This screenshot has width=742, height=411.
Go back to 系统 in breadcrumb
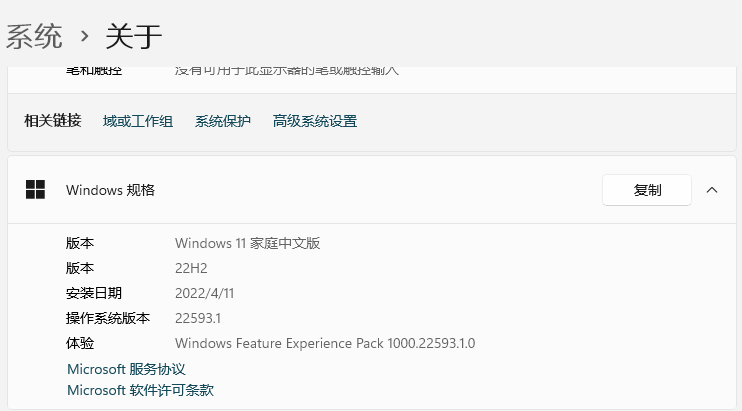coord(35,36)
